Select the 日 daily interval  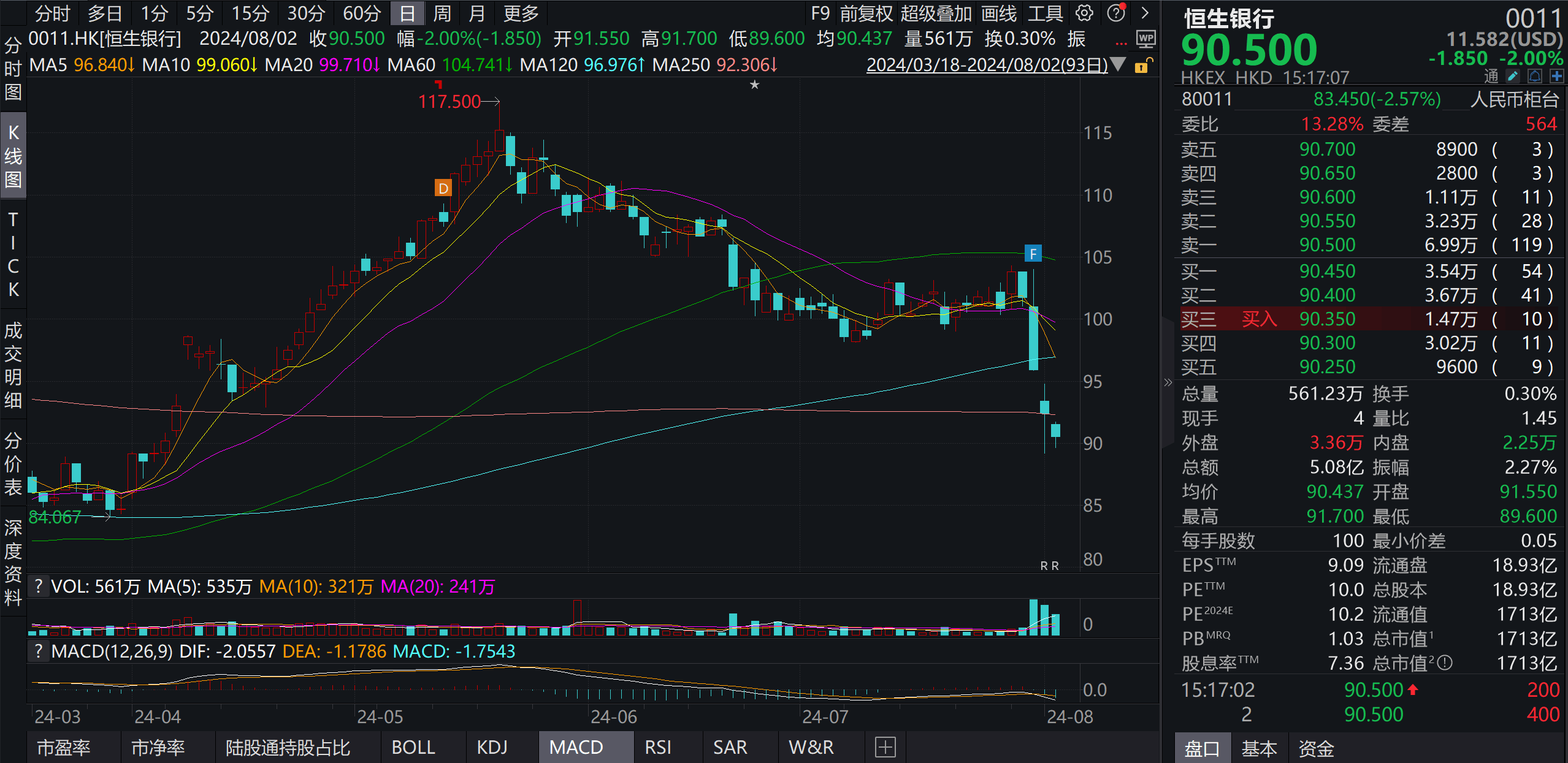[407, 13]
